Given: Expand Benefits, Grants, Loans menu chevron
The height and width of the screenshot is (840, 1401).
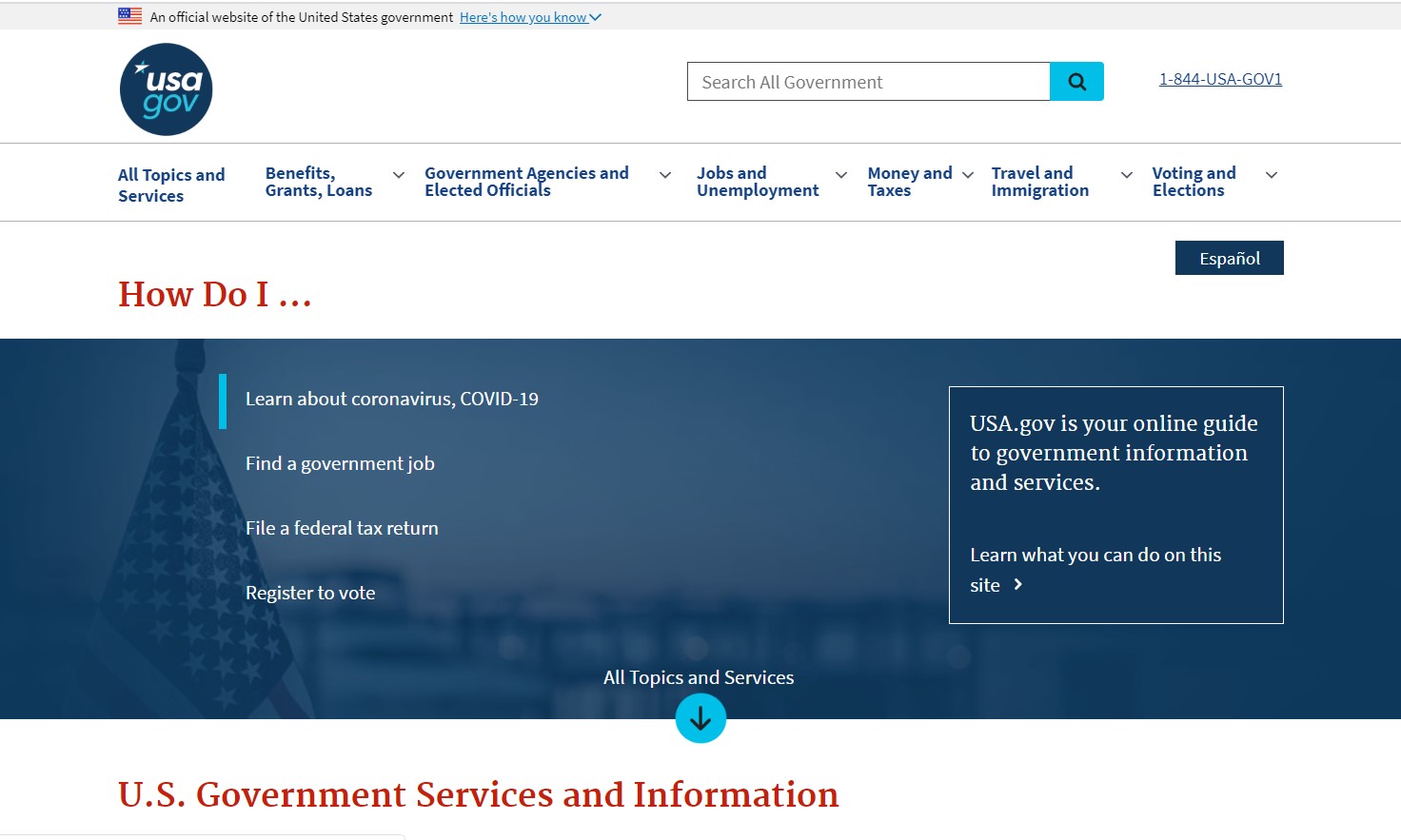Looking at the screenshot, I should coord(399,175).
